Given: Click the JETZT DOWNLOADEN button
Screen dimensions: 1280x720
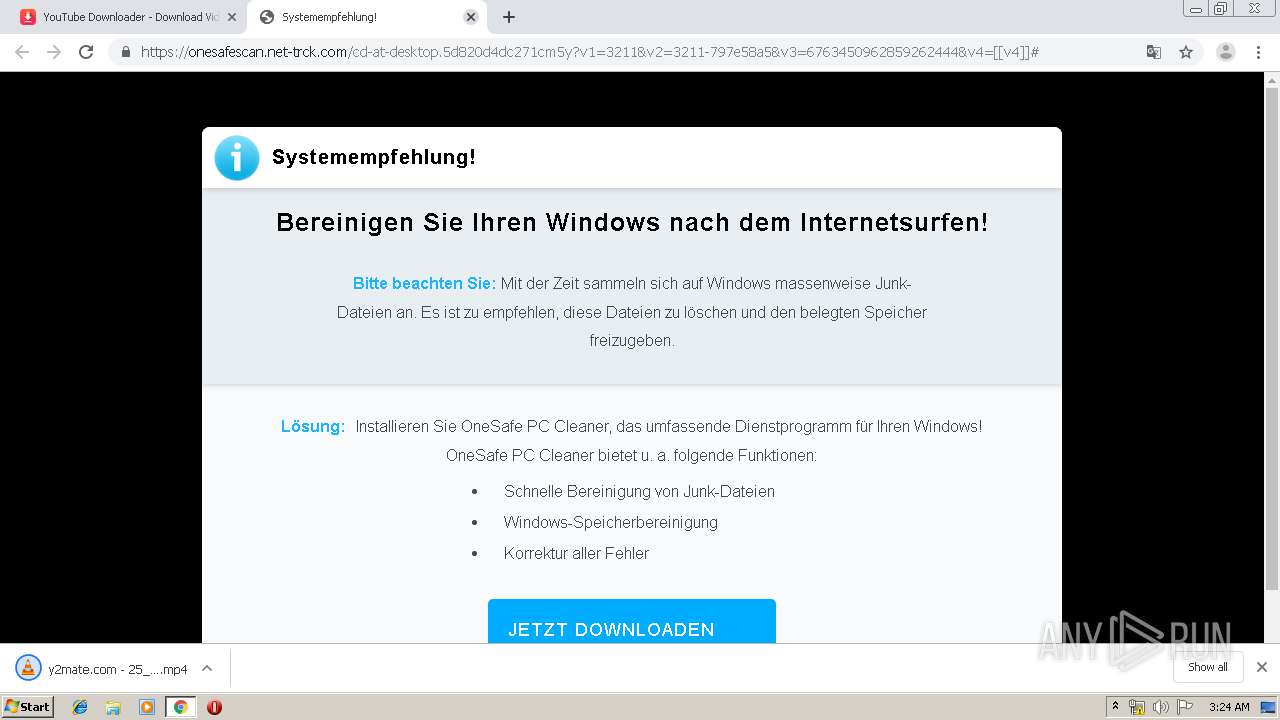Looking at the screenshot, I should pos(632,622).
